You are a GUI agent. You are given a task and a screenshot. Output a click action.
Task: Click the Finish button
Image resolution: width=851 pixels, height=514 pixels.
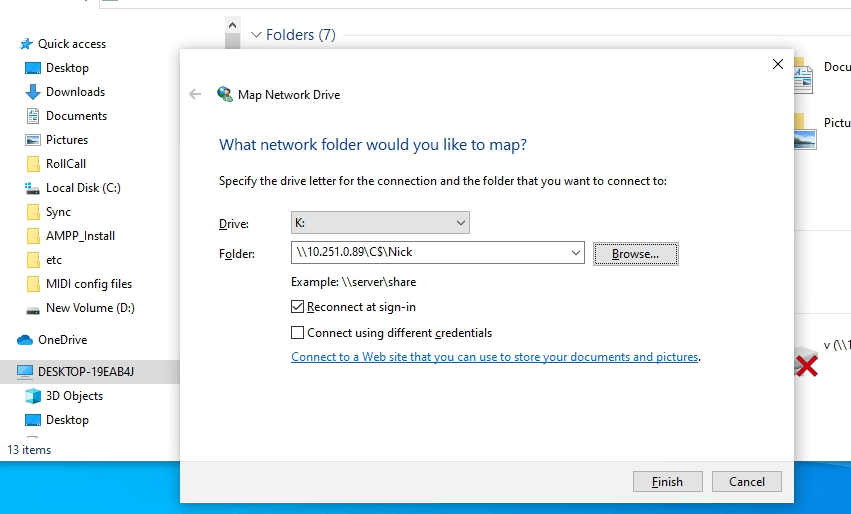coord(668,481)
